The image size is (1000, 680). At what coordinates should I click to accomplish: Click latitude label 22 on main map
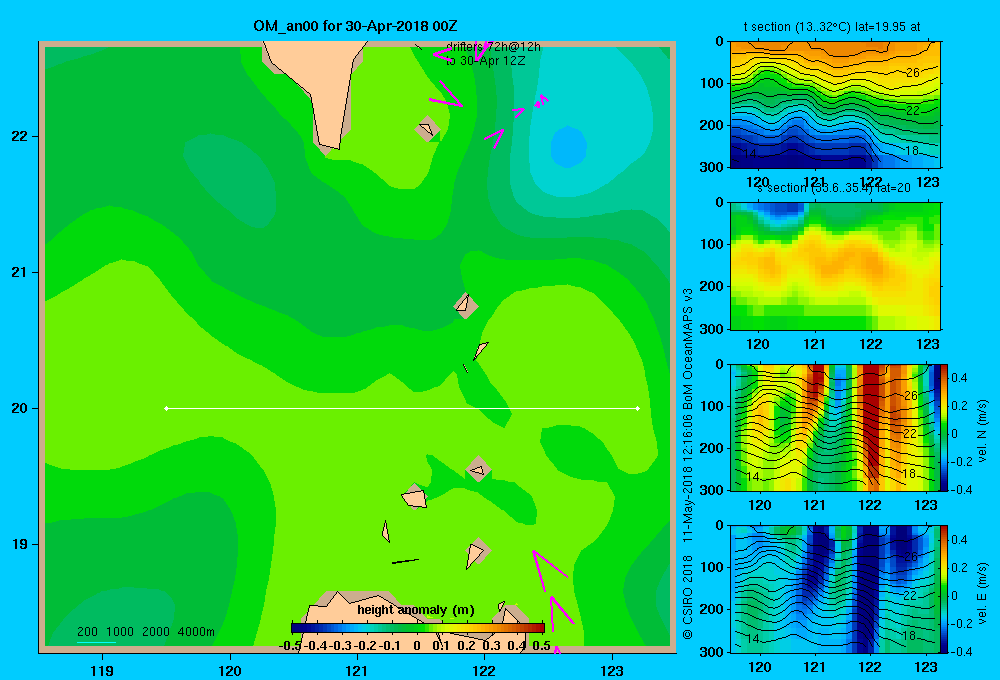pos(20,136)
